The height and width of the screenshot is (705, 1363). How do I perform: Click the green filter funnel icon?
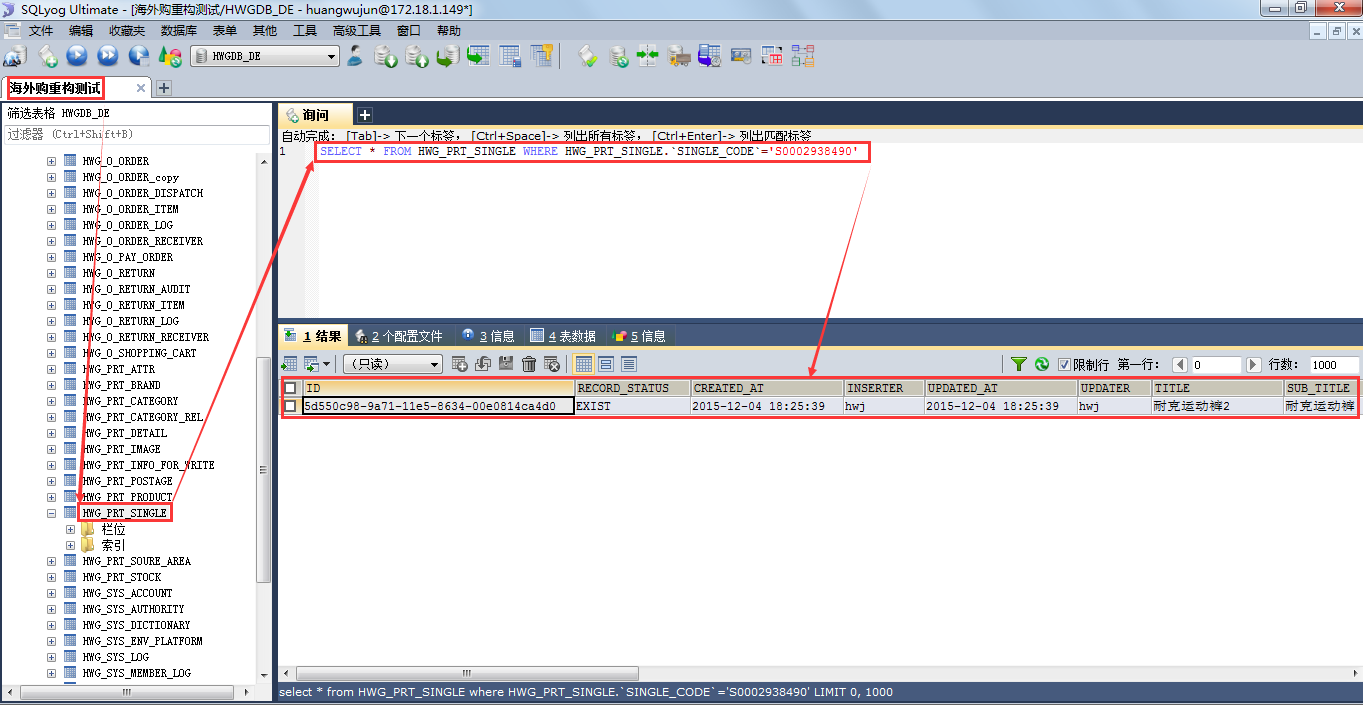[x=1018, y=365]
